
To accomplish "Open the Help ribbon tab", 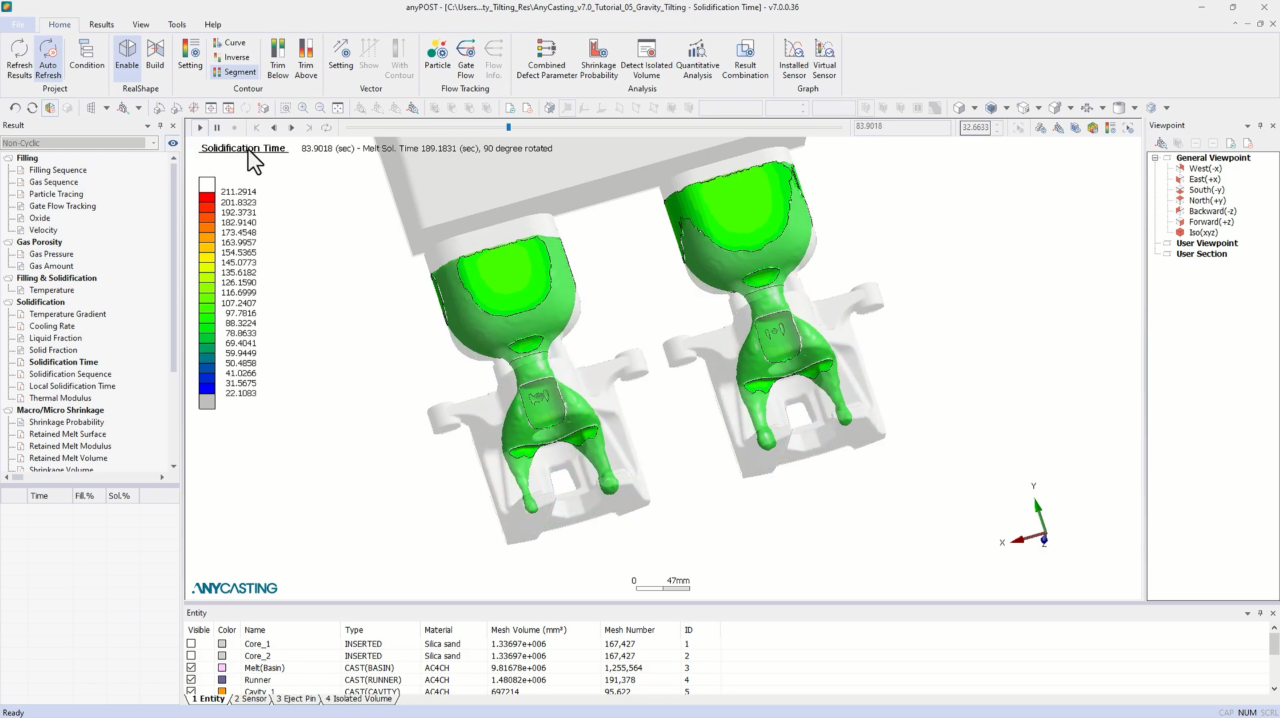I will tap(213, 24).
